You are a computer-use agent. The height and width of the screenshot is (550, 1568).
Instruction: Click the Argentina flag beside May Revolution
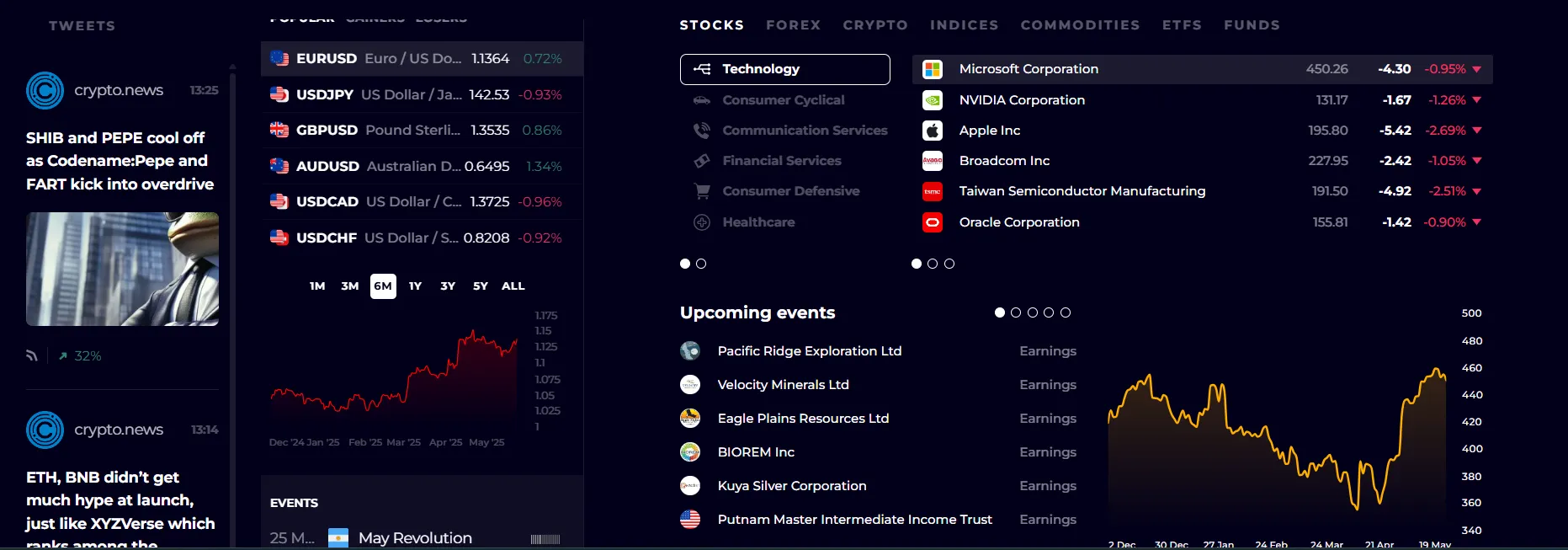click(338, 537)
